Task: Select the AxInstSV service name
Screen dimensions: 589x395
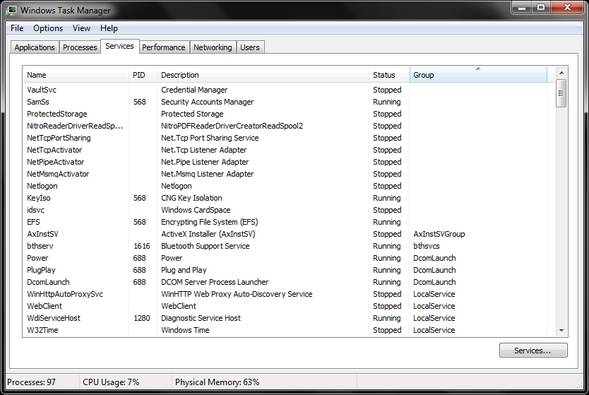Action: (x=42, y=234)
